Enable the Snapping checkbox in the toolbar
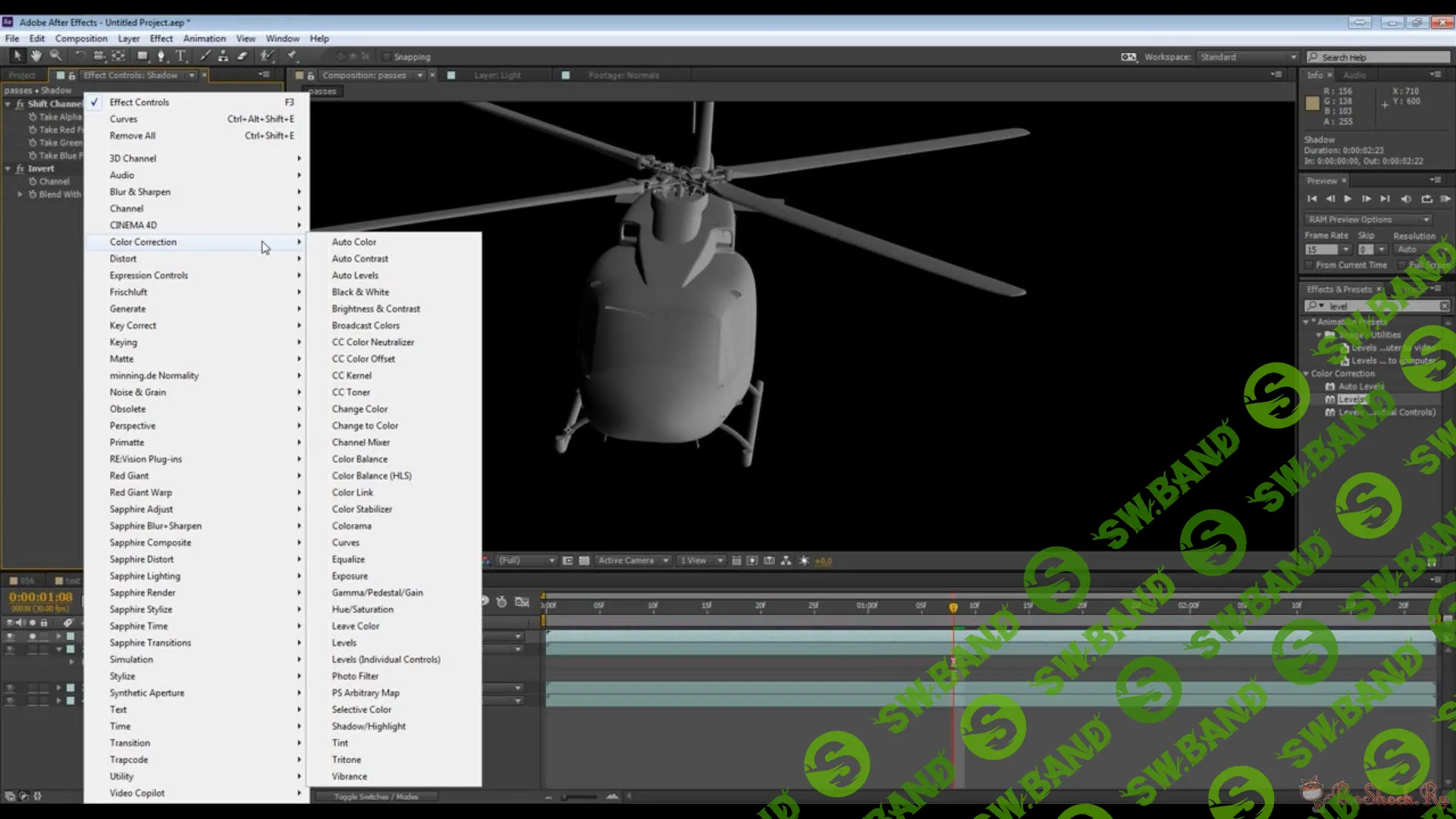1456x819 pixels. (387, 56)
